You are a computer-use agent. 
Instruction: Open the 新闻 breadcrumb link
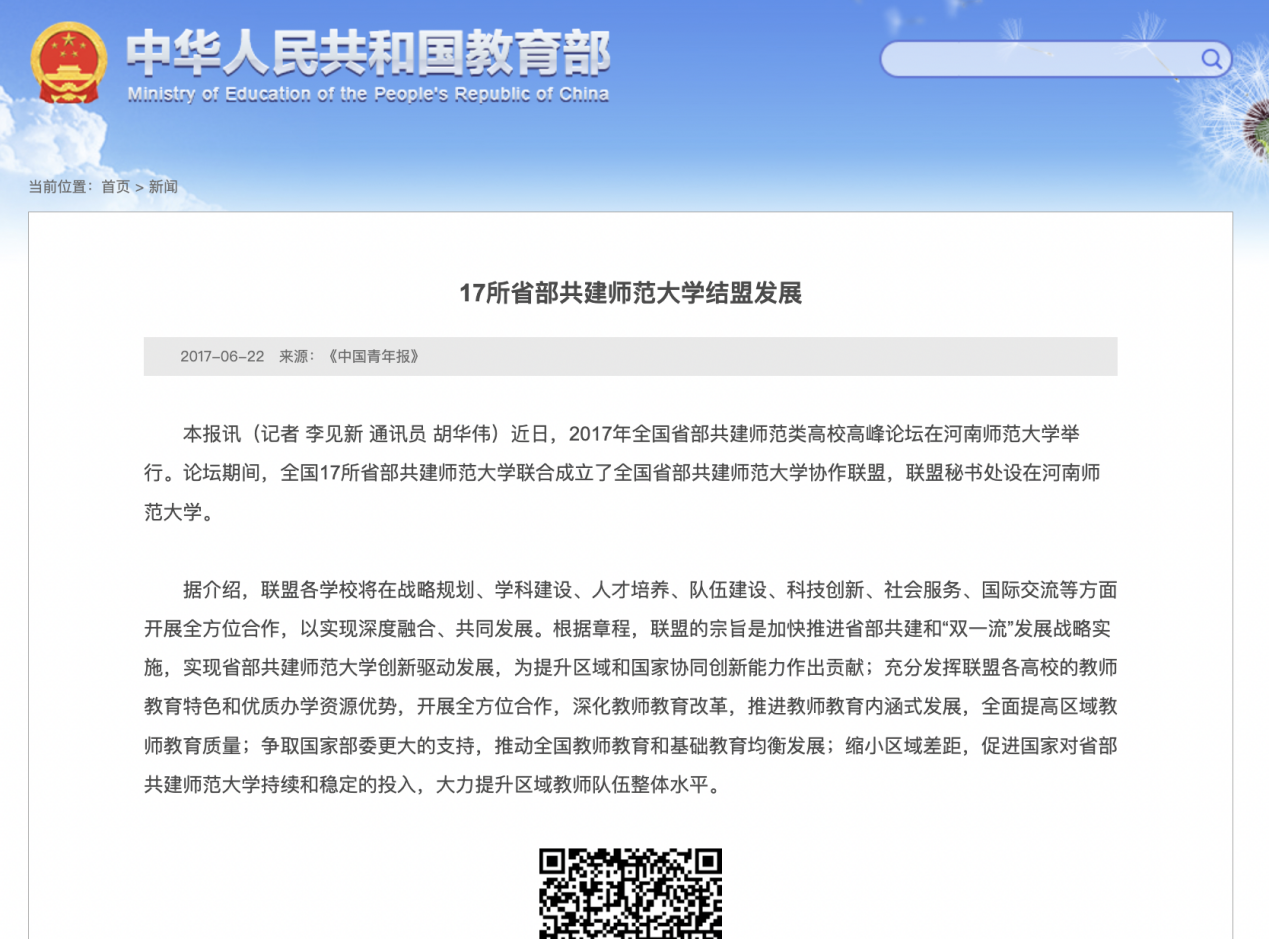coord(163,187)
